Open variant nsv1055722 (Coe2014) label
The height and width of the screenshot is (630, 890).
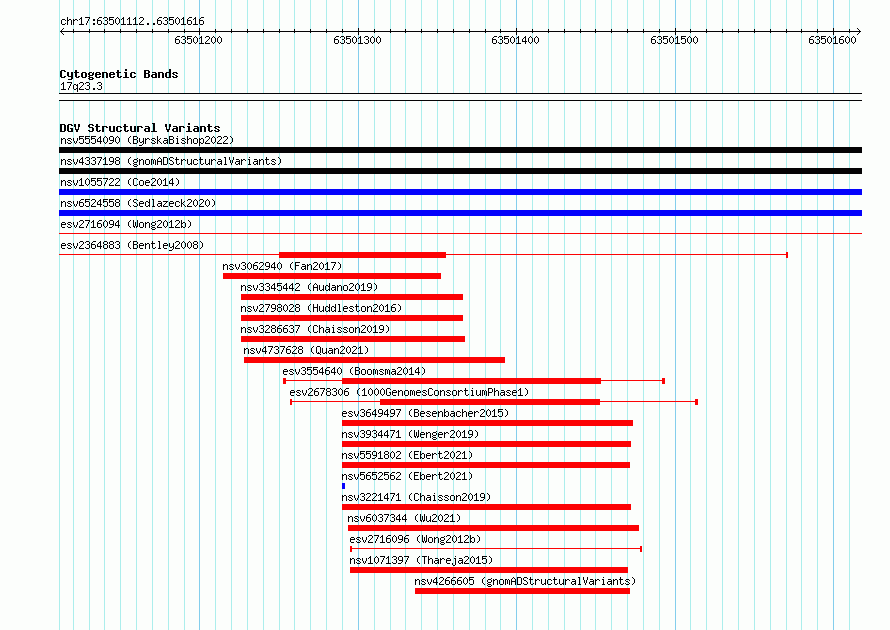[x=120, y=182]
